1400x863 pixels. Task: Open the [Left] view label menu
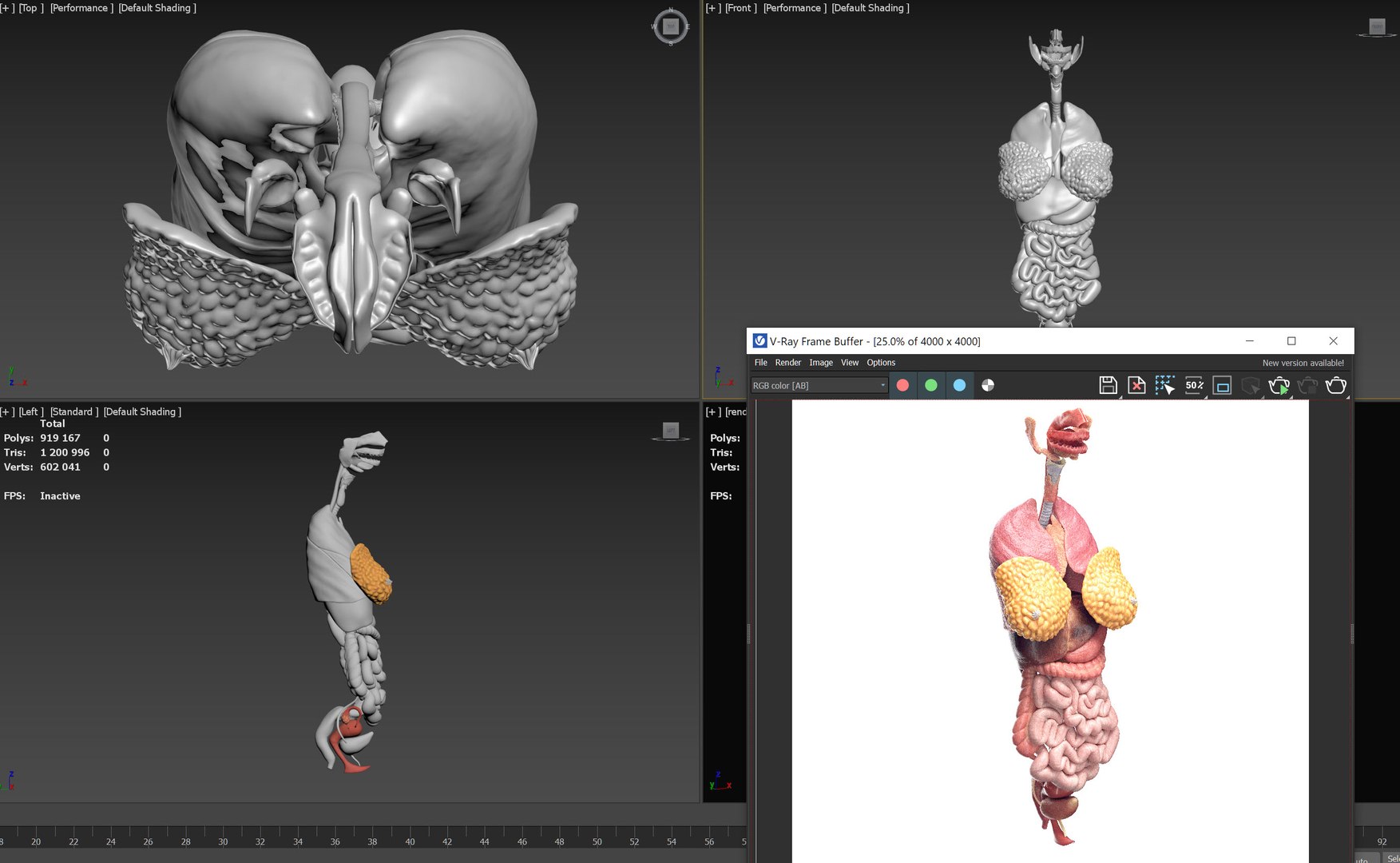tap(31, 412)
